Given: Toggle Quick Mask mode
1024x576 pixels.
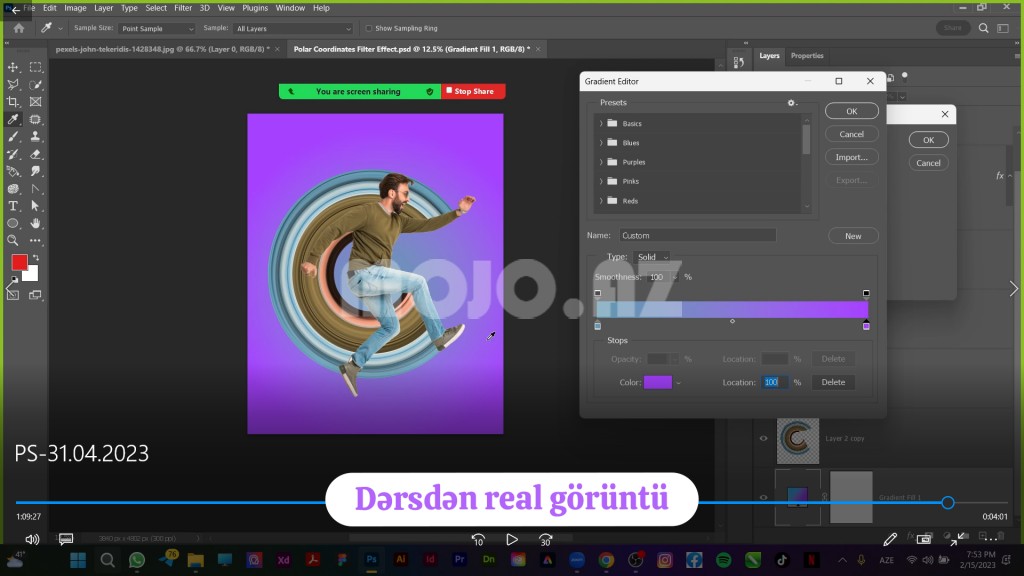Looking at the screenshot, I should point(13,295).
